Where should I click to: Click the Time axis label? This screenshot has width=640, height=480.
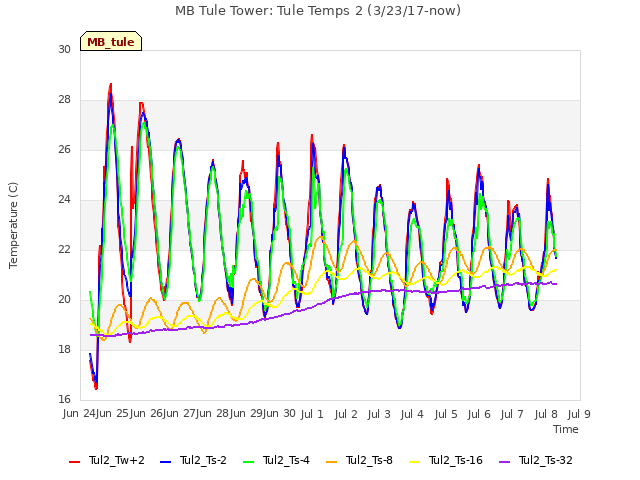pyautogui.click(x=566, y=429)
